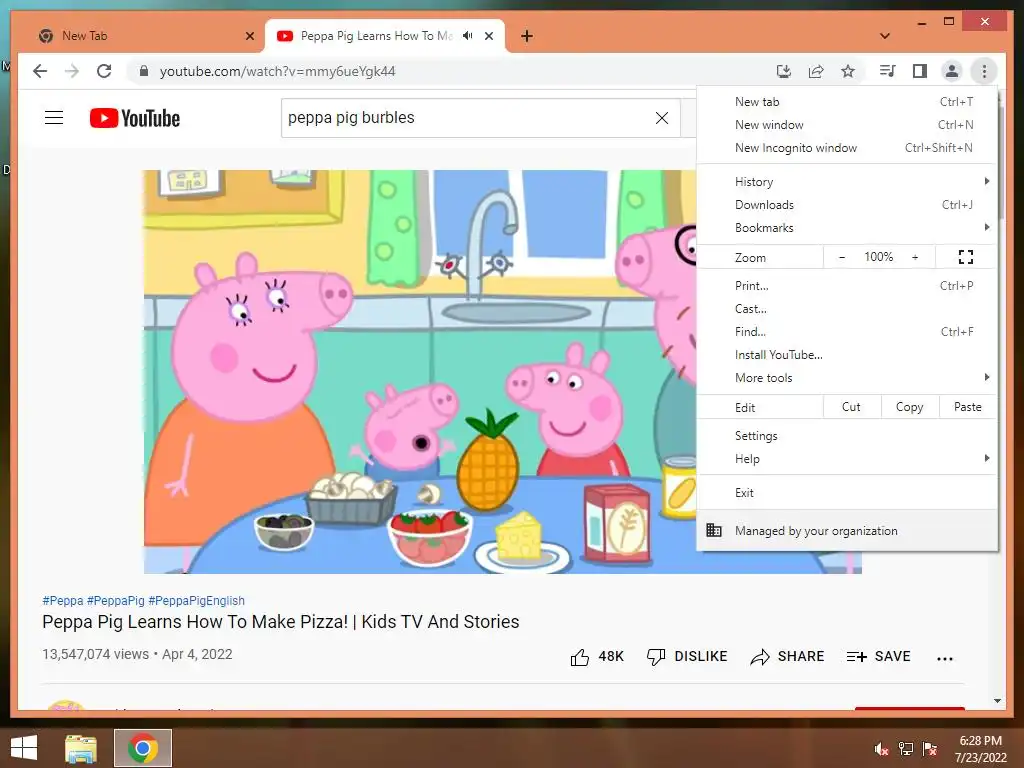1024x768 pixels.
Task: Open a new tab with the plus button
Action: pos(527,36)
